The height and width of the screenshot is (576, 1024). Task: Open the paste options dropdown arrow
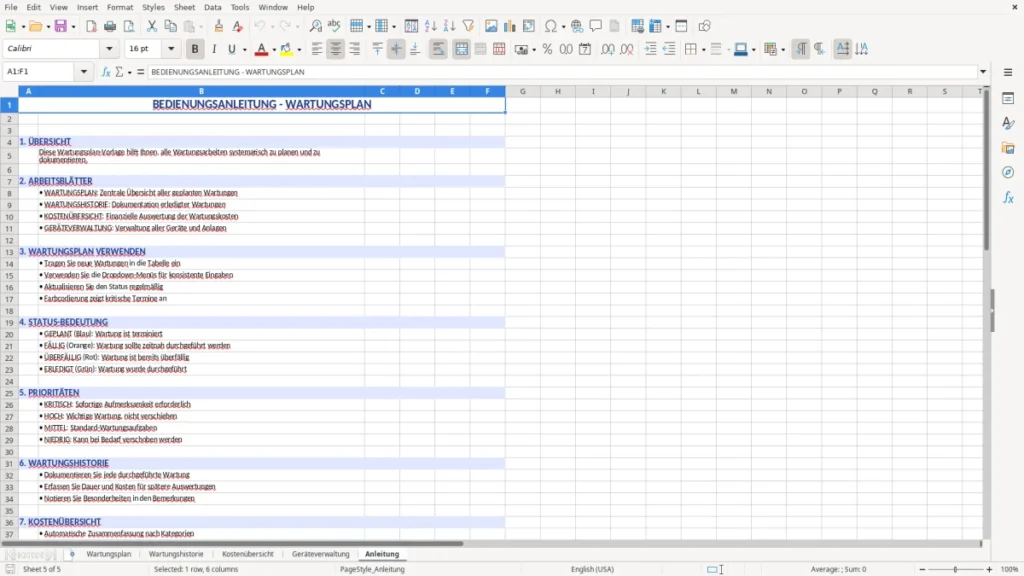coord(201,27)
